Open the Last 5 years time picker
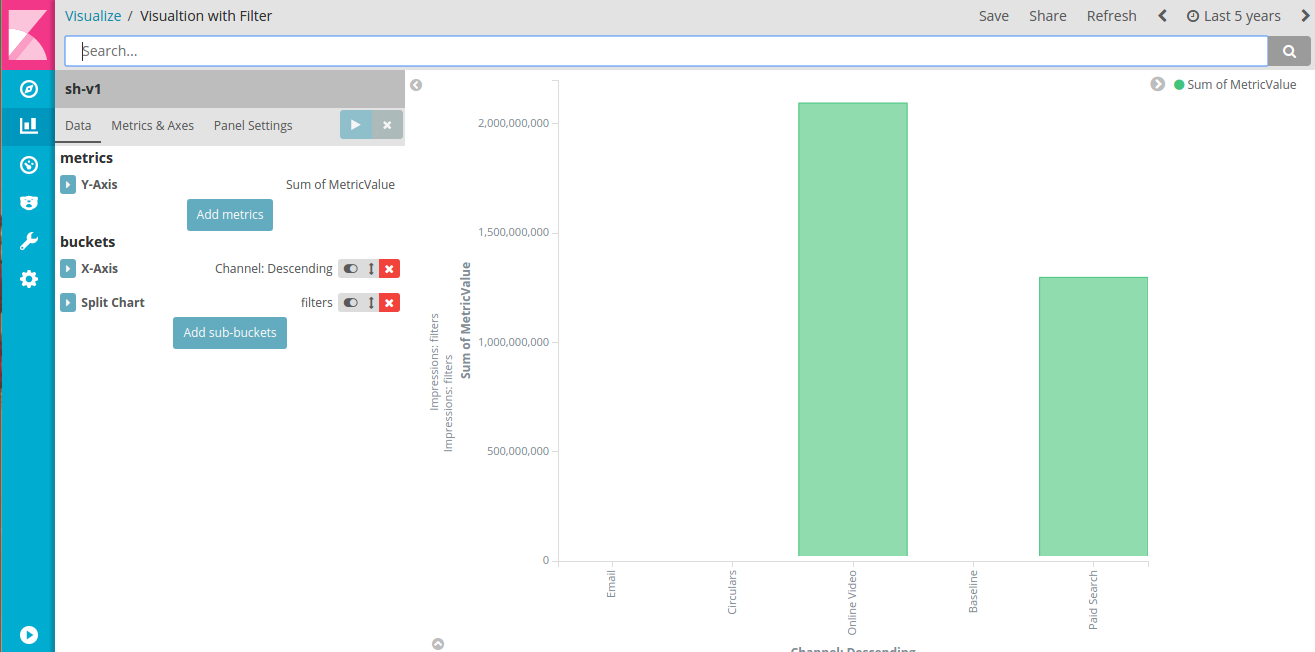 click(1233, 16)
